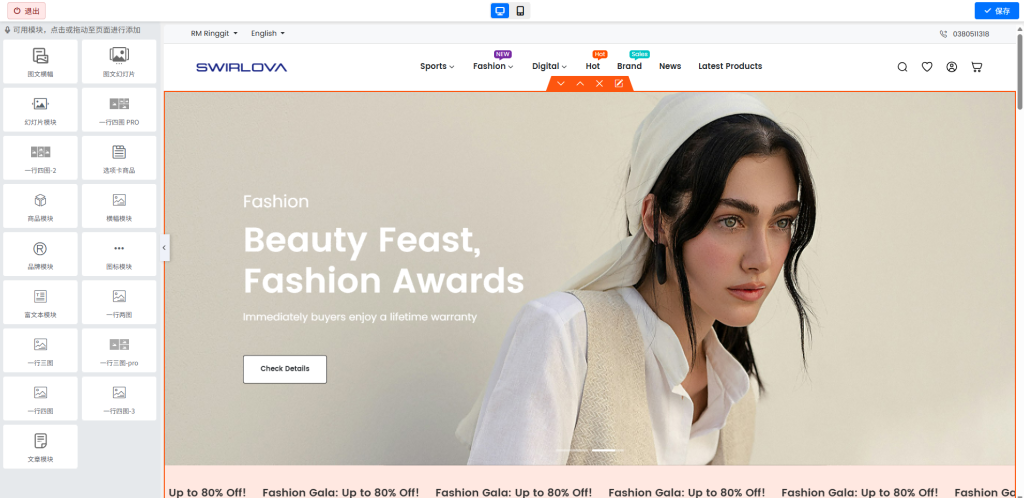Open the News menu item
This screenshot has width=1024, height=498.
[x=670, y=67]
